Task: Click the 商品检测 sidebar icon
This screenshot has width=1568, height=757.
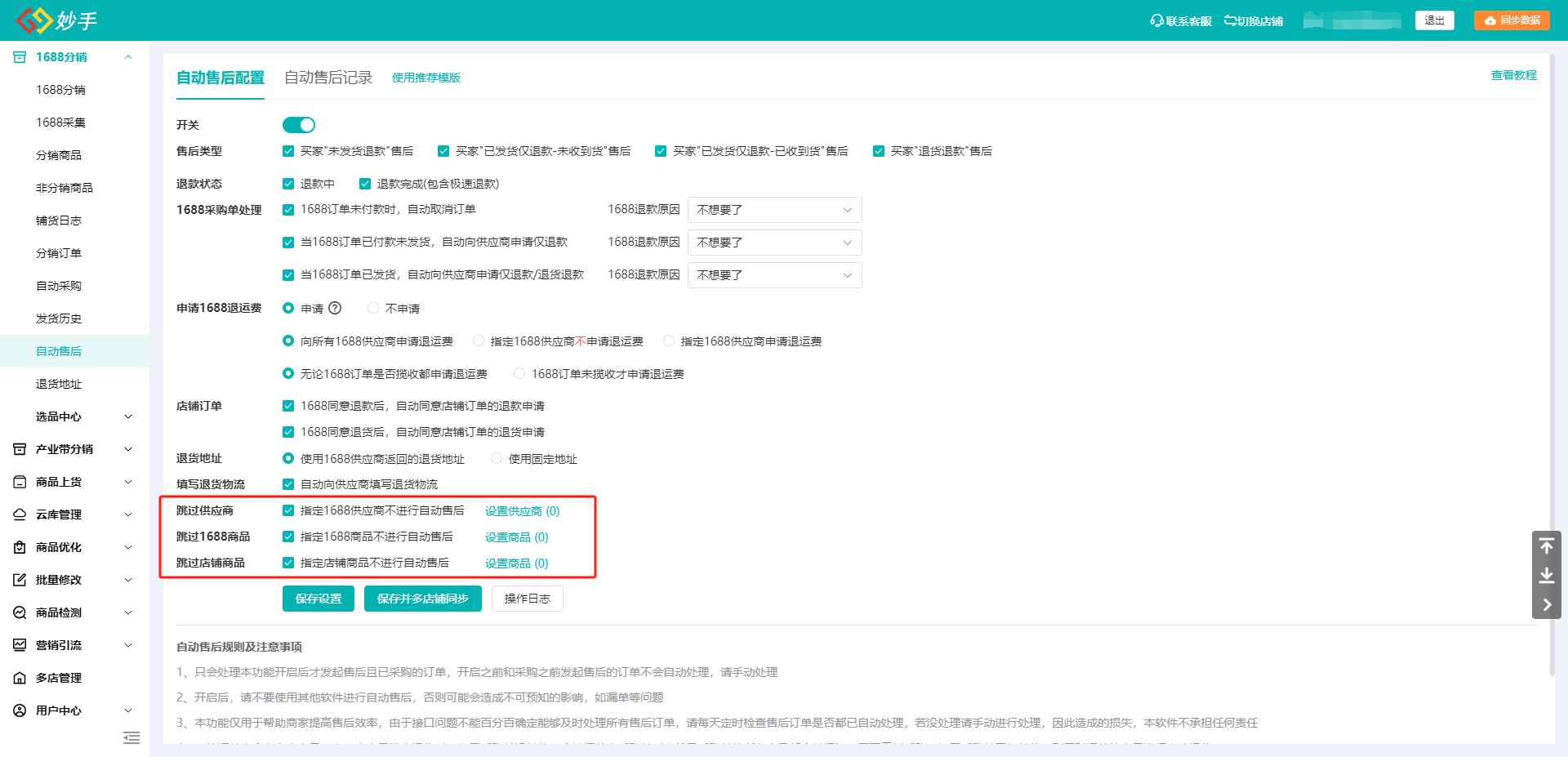Action: (x=20, y=612)
